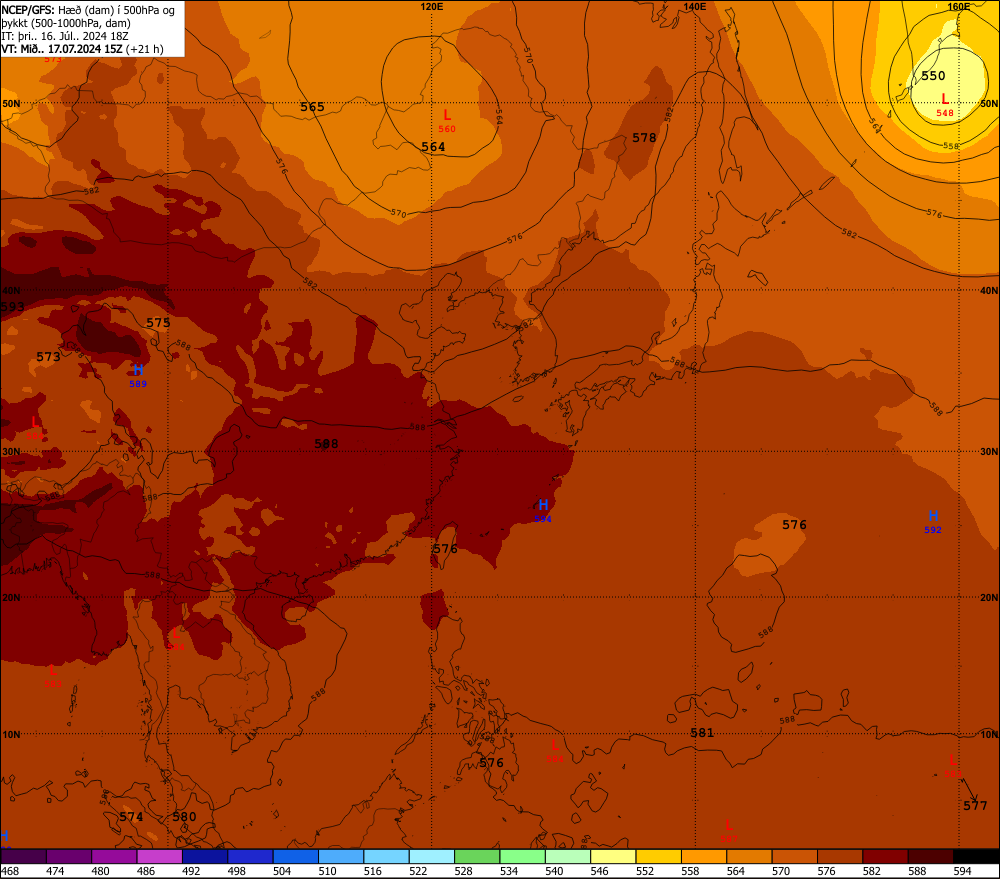The width and height of the screenshot is (1000, 879).
Task: Click the black 573 value above H 589
Action: click(48, 357)
